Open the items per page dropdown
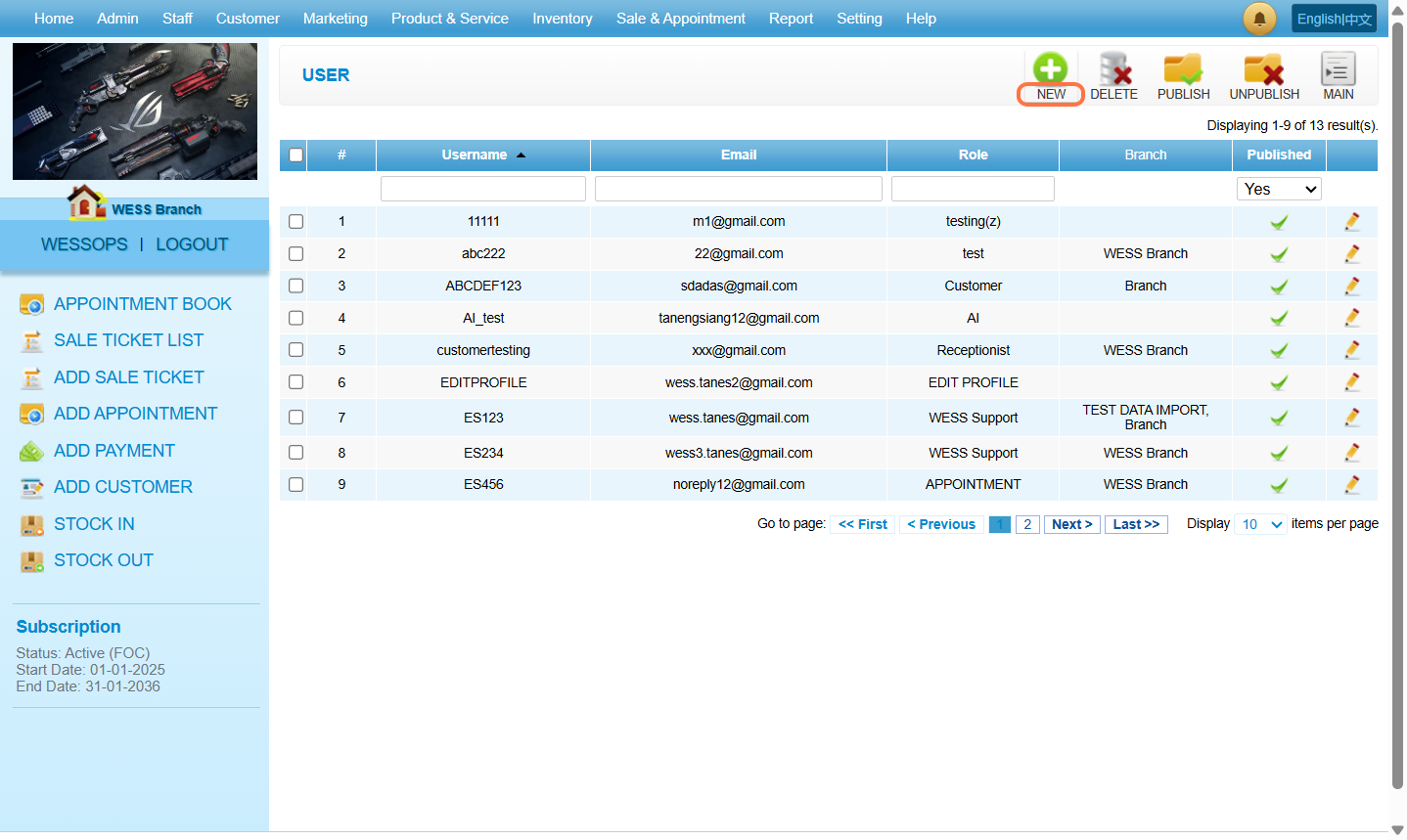This screenshot has width=1407, height=840. click(1260, 524)
